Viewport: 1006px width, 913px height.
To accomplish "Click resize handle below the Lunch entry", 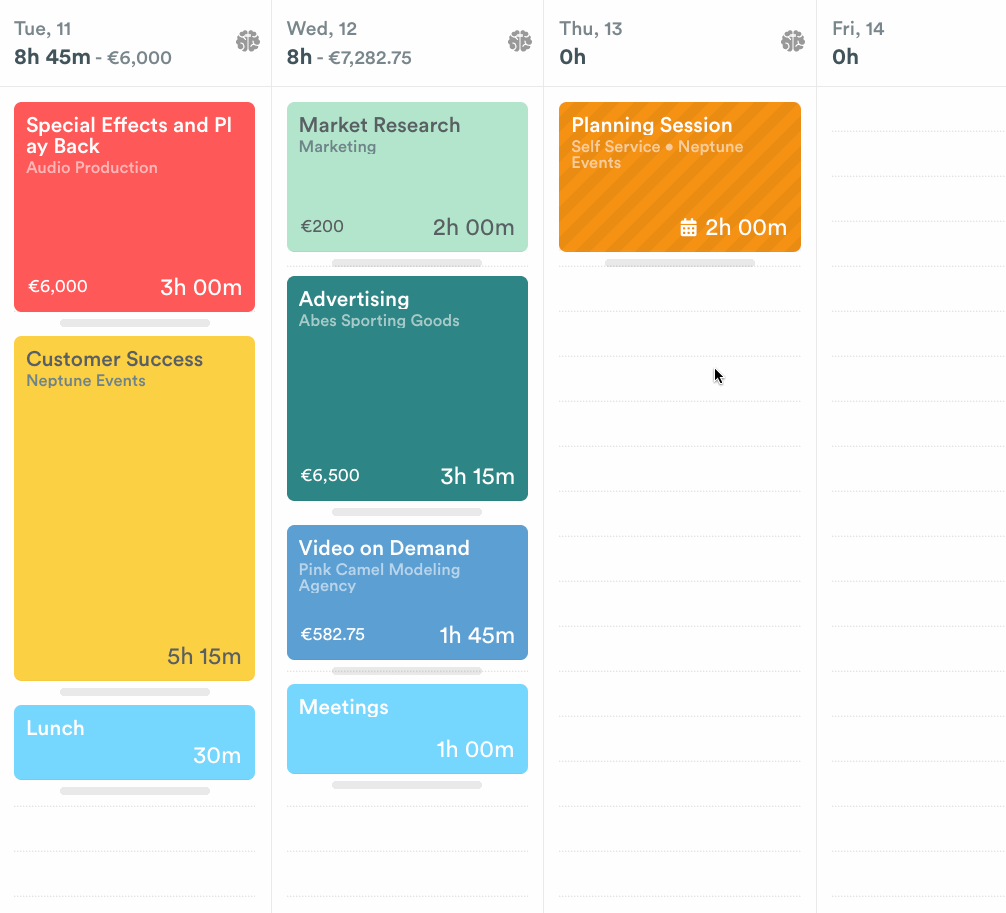I will (x=135, y=791).
